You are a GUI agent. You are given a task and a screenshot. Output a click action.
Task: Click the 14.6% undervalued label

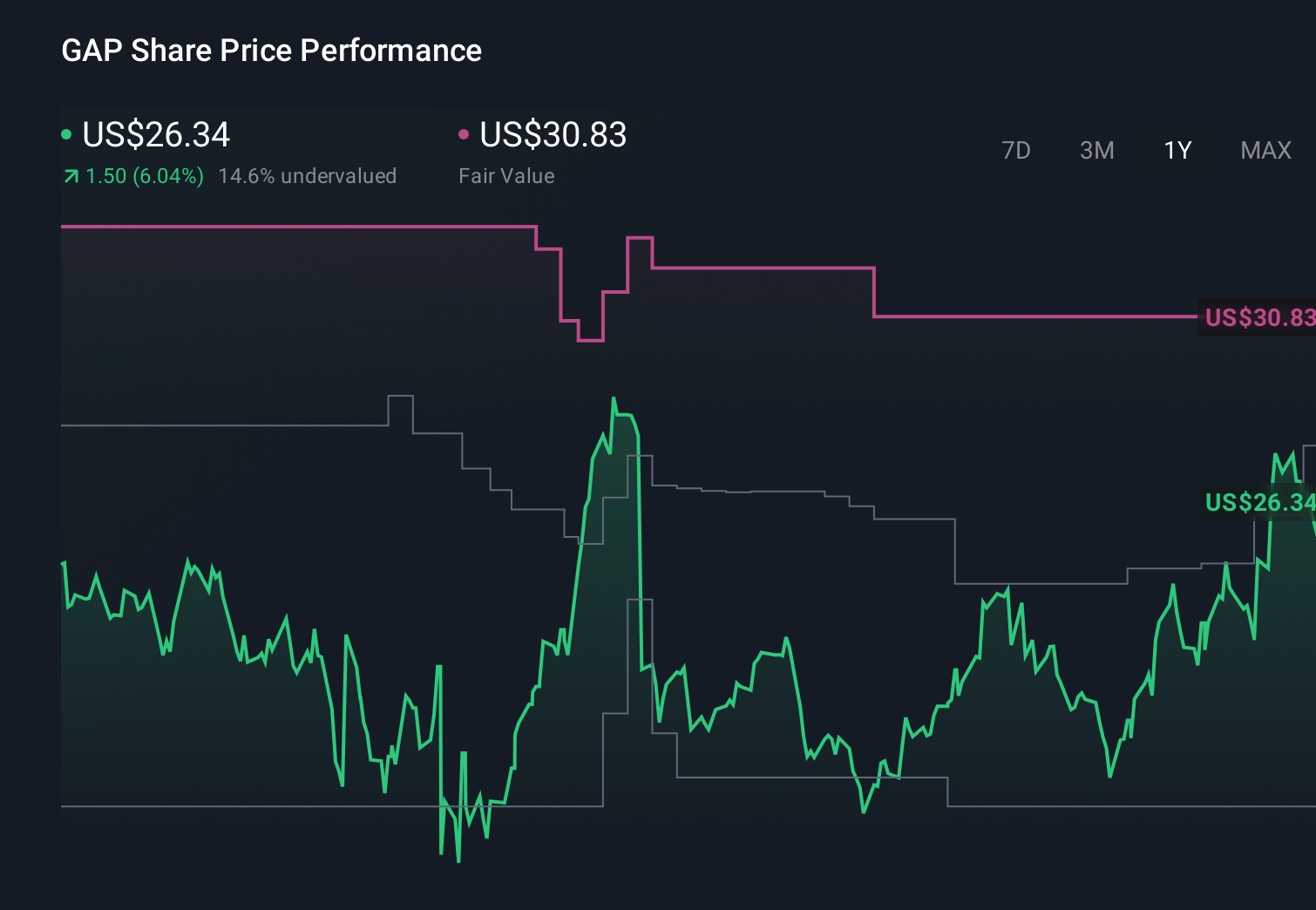point(309,175)
